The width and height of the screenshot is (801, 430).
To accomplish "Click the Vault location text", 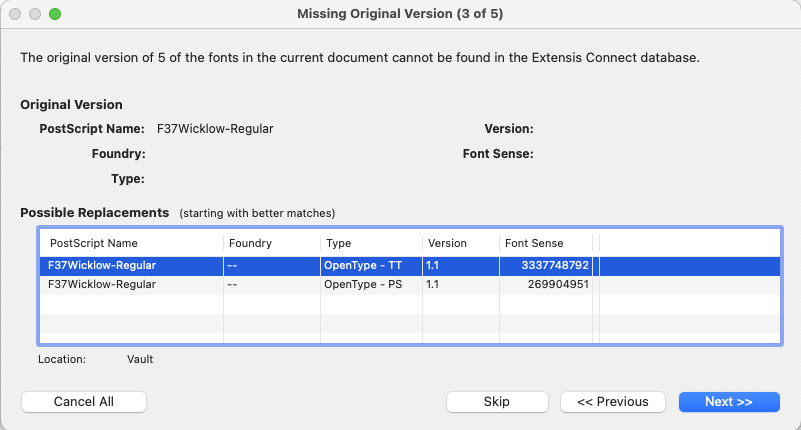I will (x=140, y=359).
